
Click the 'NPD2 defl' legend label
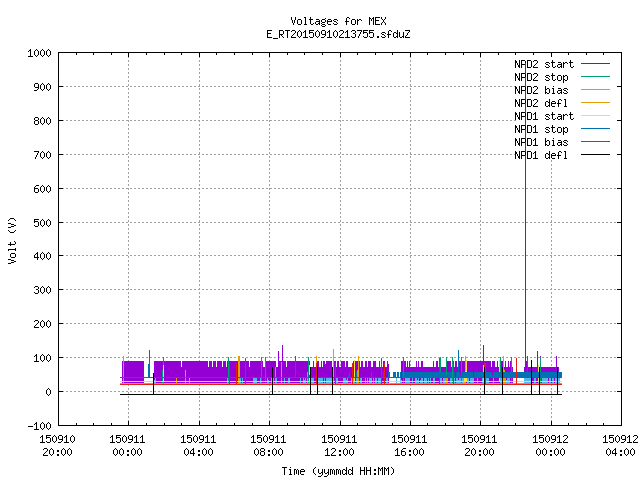(541, 103)
